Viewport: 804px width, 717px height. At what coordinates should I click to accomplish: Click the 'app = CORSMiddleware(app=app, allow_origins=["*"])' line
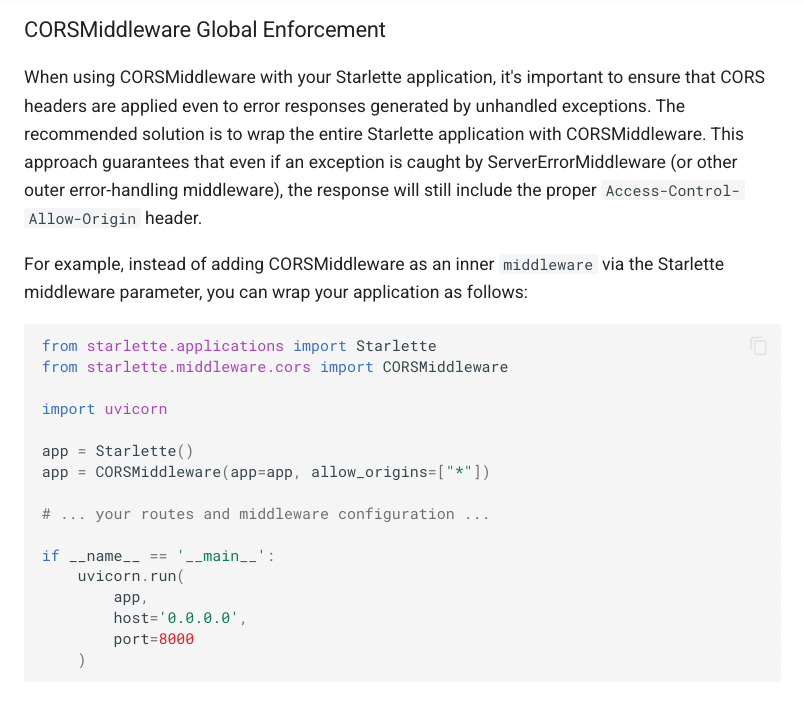(266, 472)
